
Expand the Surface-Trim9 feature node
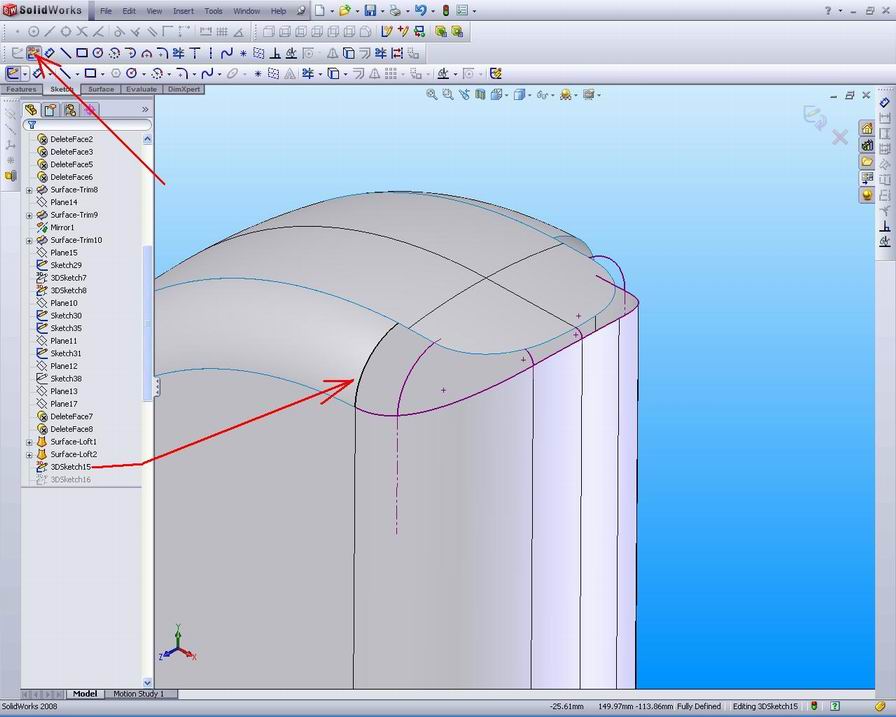click(28, 214)
